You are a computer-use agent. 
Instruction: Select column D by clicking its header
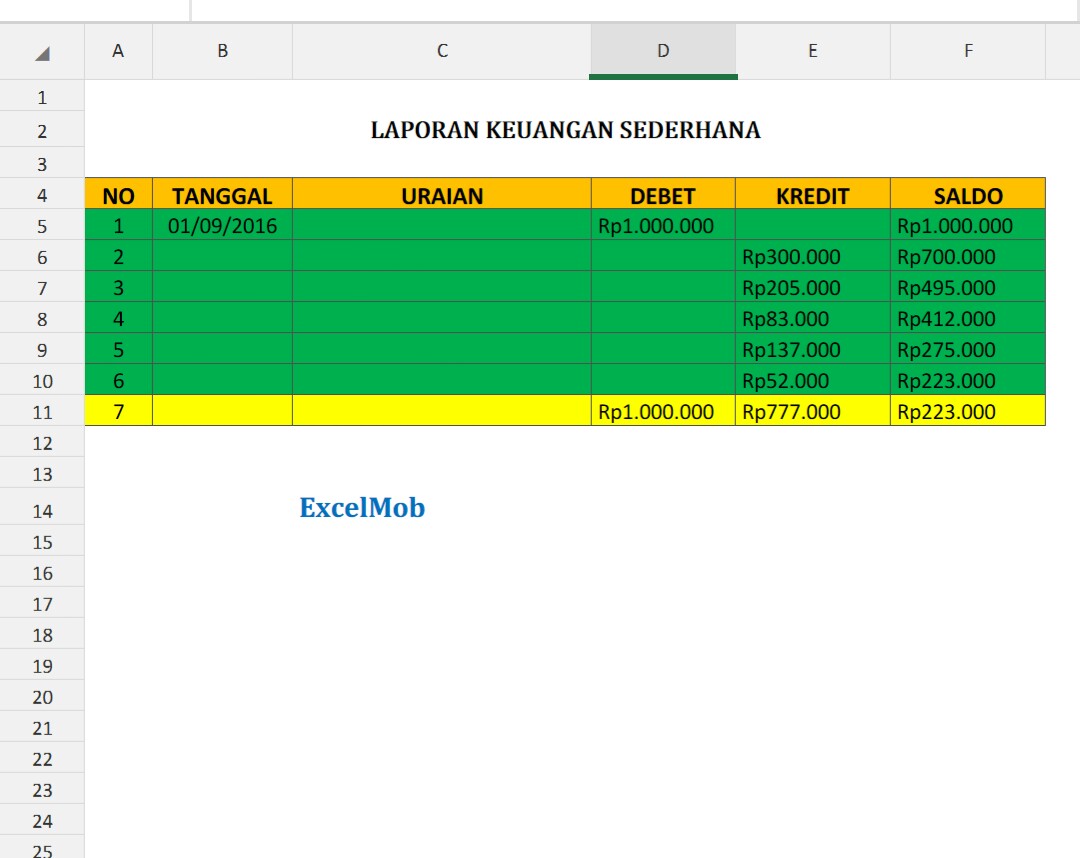(x=663, y=51)
